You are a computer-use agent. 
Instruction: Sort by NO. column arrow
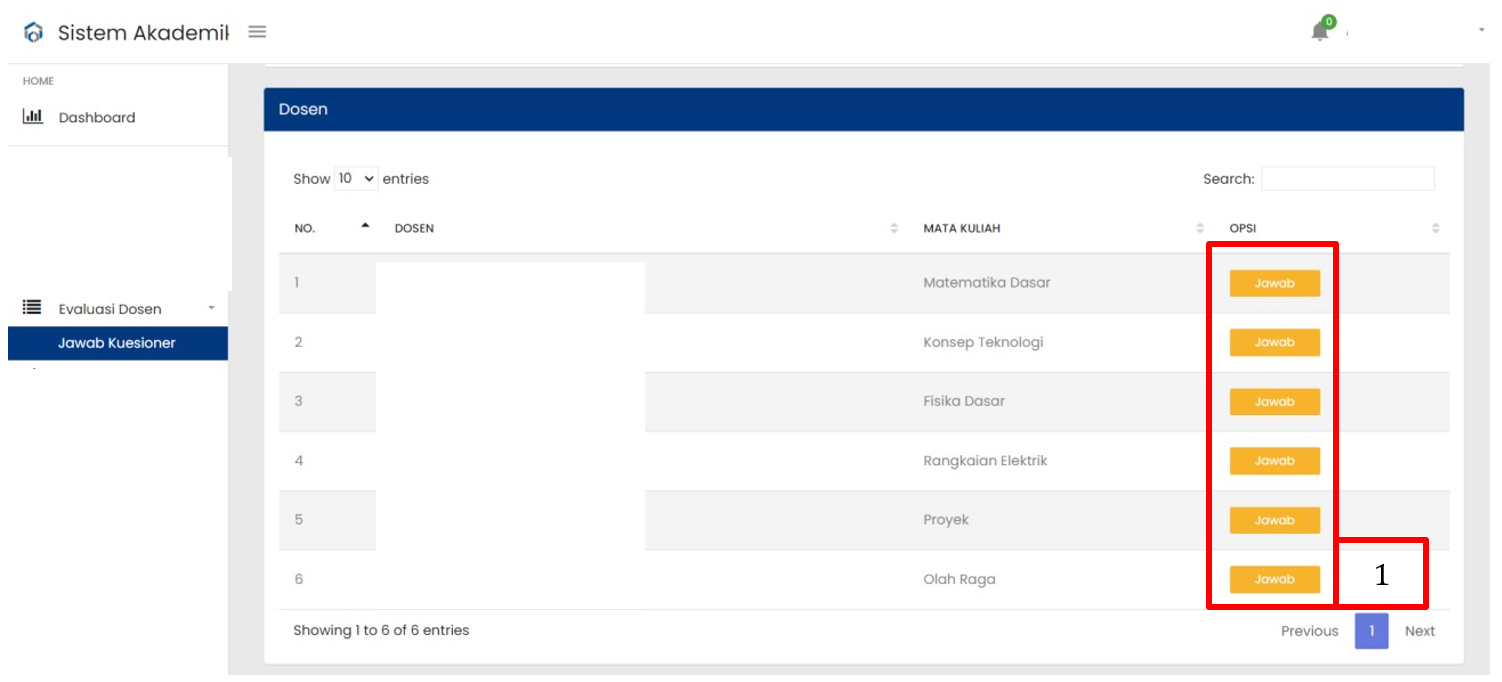point(365,227)
